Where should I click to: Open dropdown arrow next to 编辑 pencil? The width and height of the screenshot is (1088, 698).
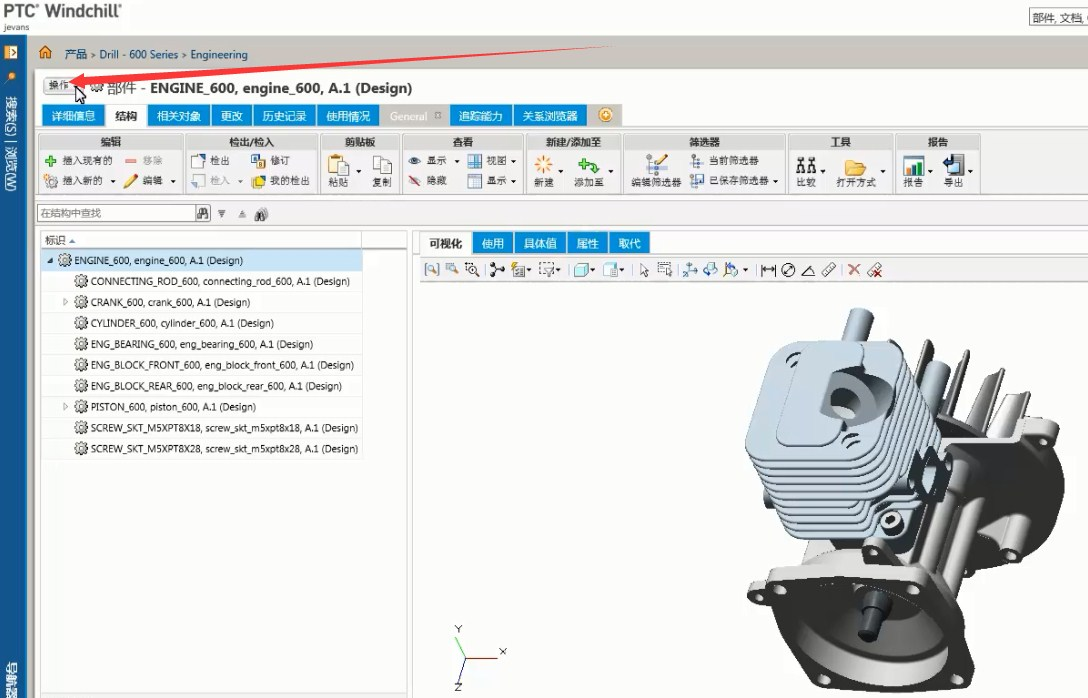point(173,181)
